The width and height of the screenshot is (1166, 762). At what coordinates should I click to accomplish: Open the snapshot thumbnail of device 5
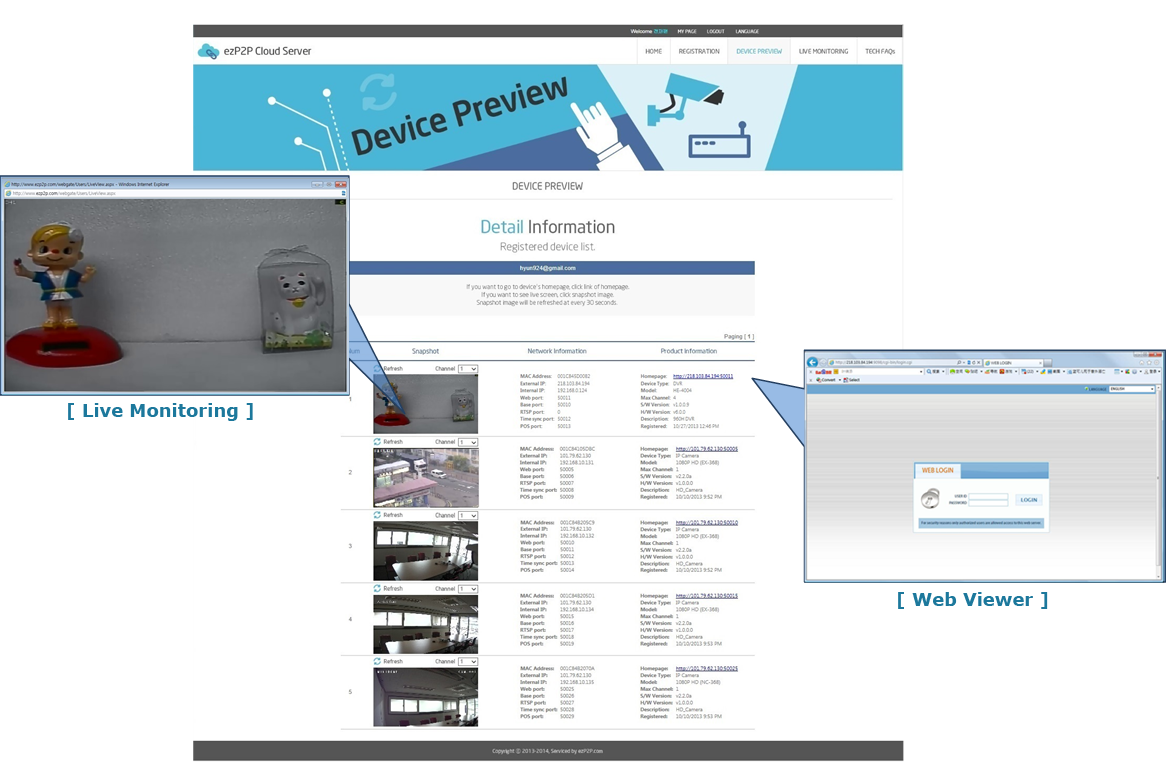pos(425,697)
